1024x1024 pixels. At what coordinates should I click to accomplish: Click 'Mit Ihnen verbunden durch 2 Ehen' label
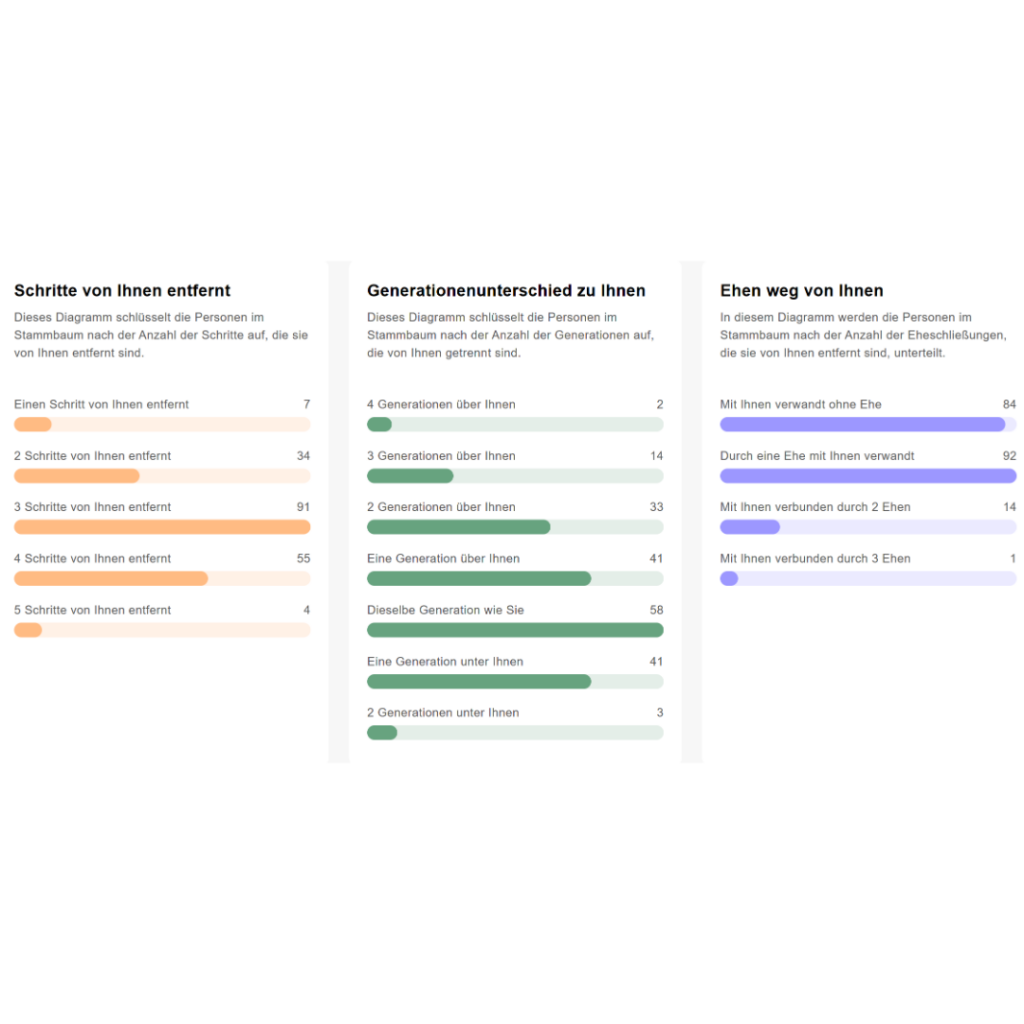(x=815, y=507)
